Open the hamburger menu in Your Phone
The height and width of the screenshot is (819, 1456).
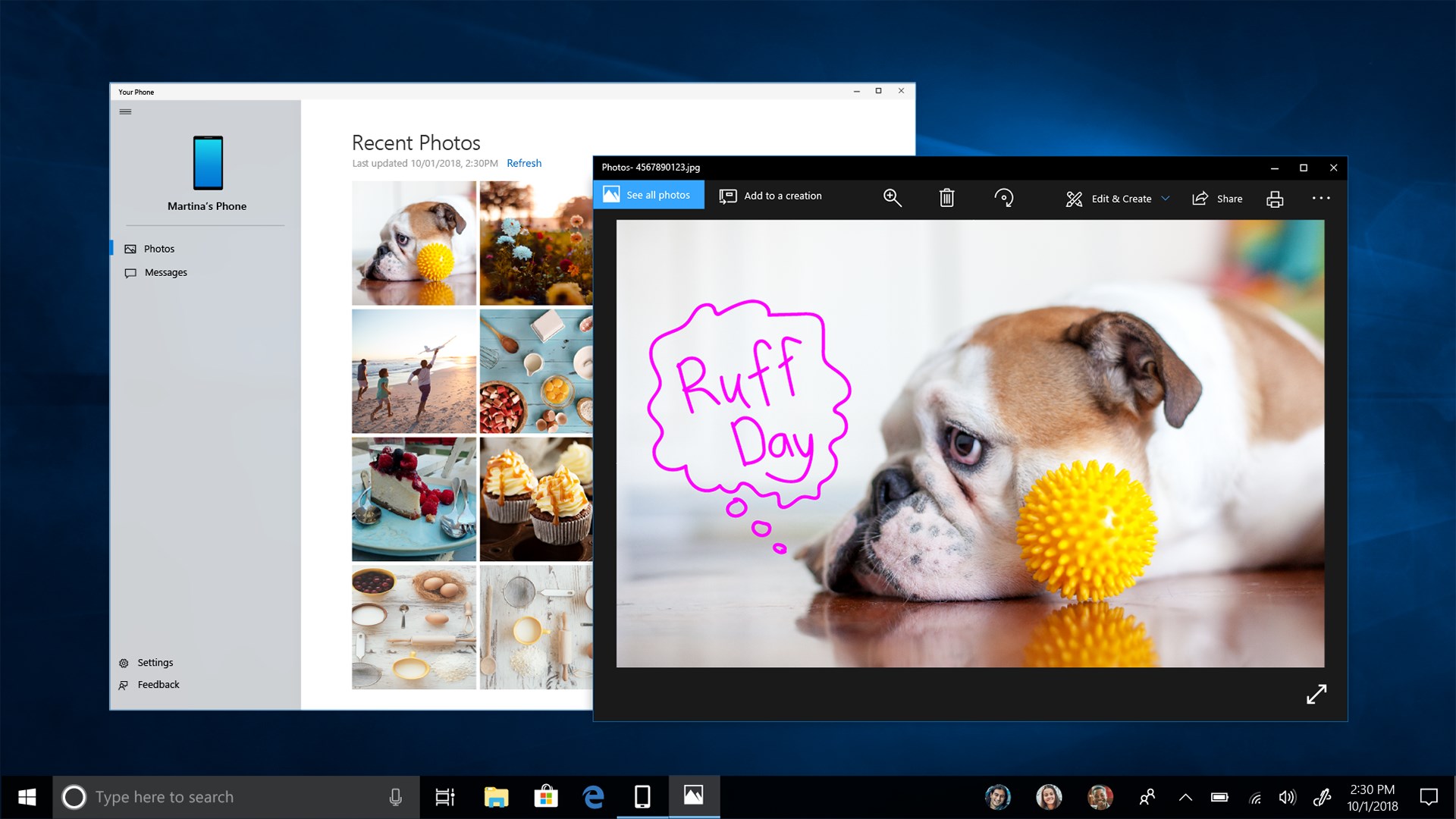click(126, 112)
